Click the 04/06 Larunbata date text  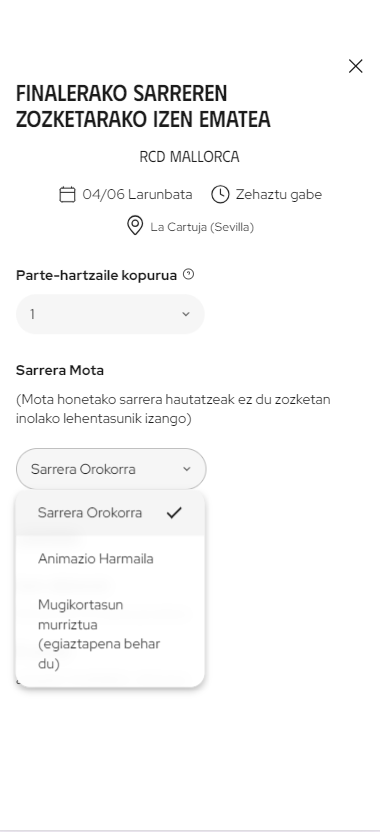click(137, 195)
